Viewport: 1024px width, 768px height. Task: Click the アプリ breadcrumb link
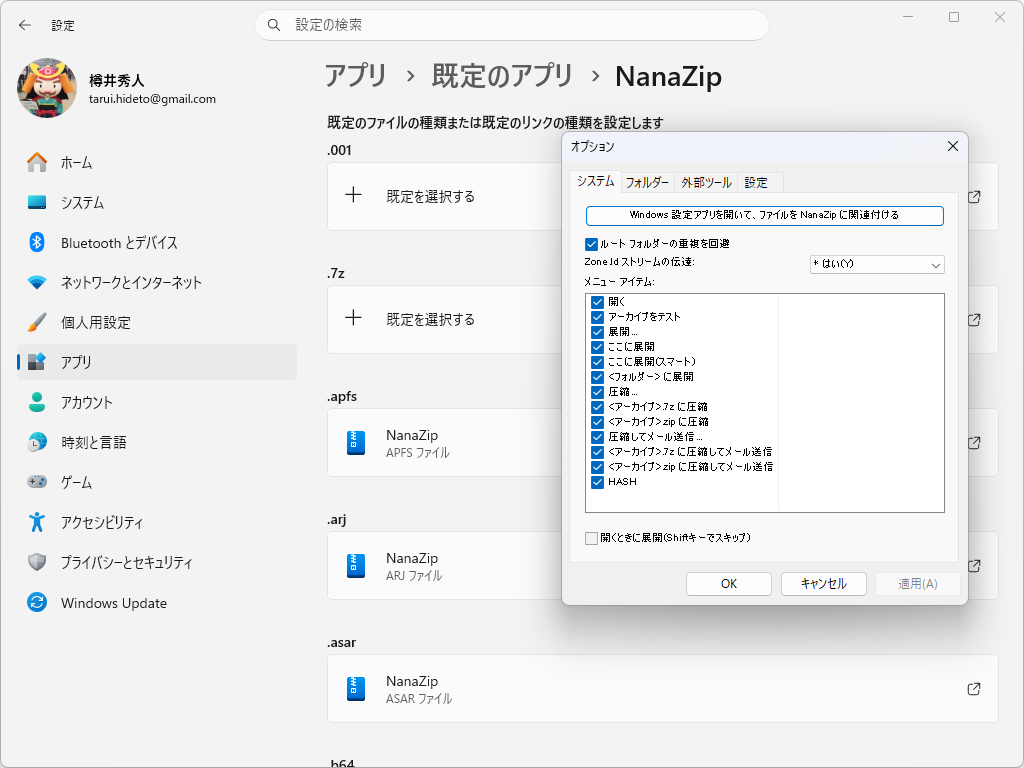[356, 76]
